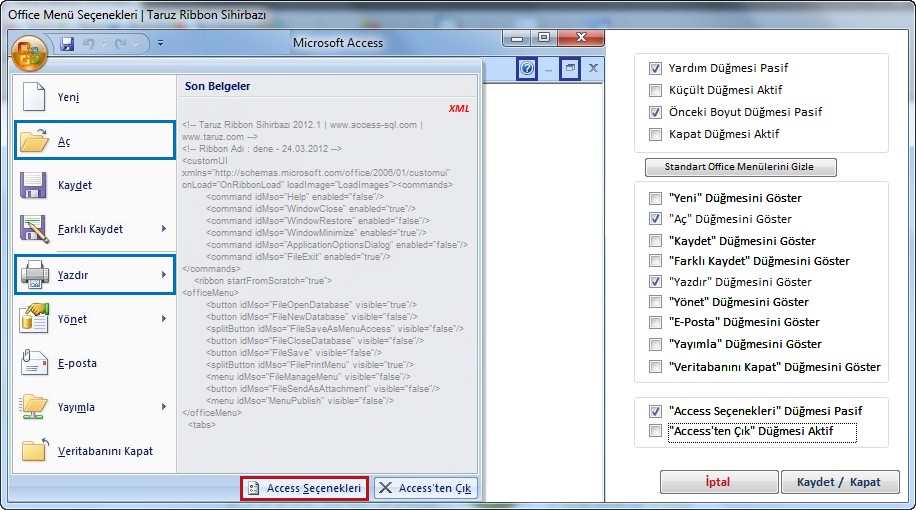Click the Yeni blank document icon

click(34, 97)
